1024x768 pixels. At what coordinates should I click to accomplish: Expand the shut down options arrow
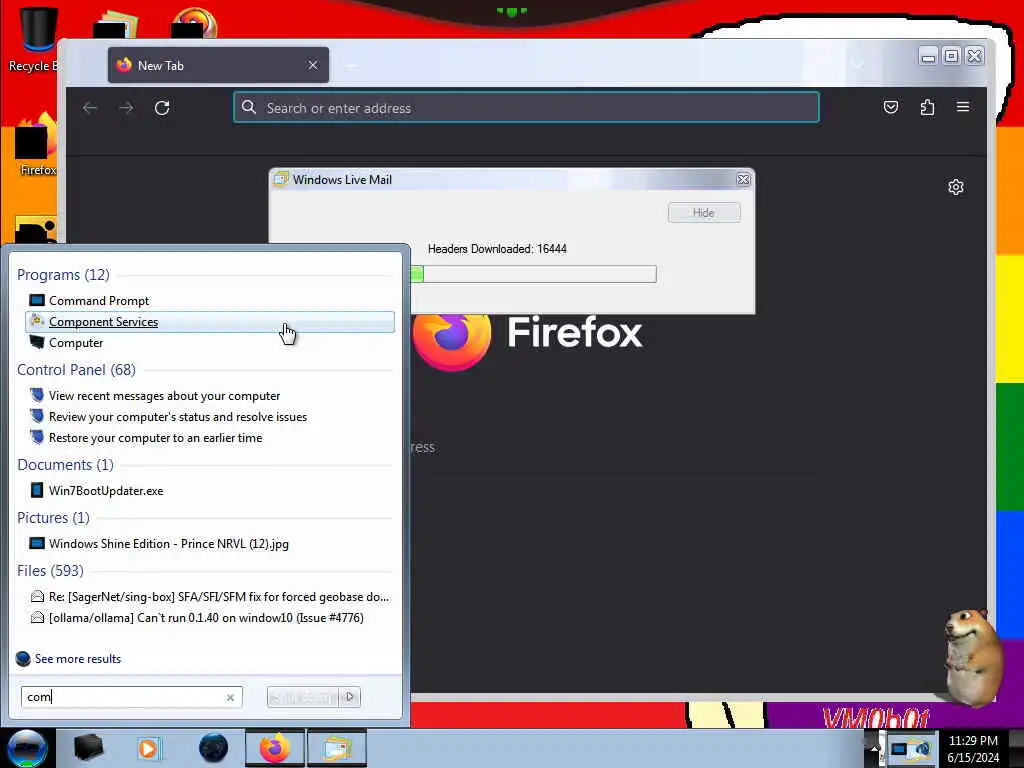pos(350,697)
